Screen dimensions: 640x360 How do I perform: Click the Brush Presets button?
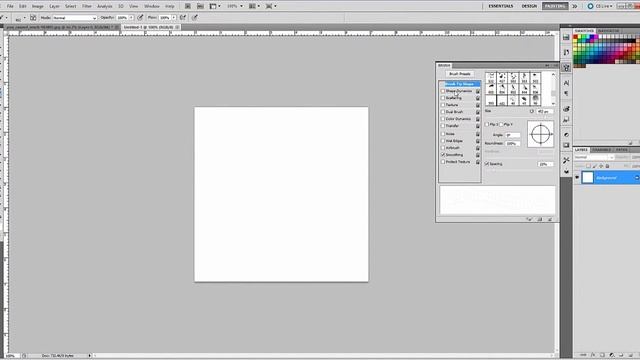pos(460,74)
